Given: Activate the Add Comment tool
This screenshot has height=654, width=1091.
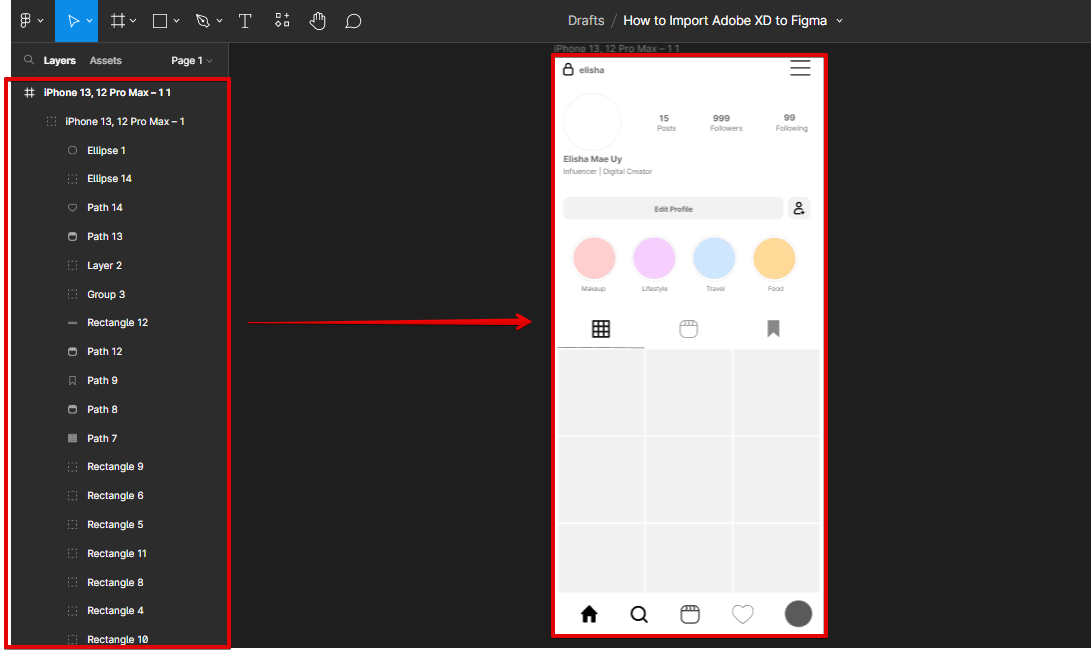Looking at the screenshot, I should coord(353,20).
